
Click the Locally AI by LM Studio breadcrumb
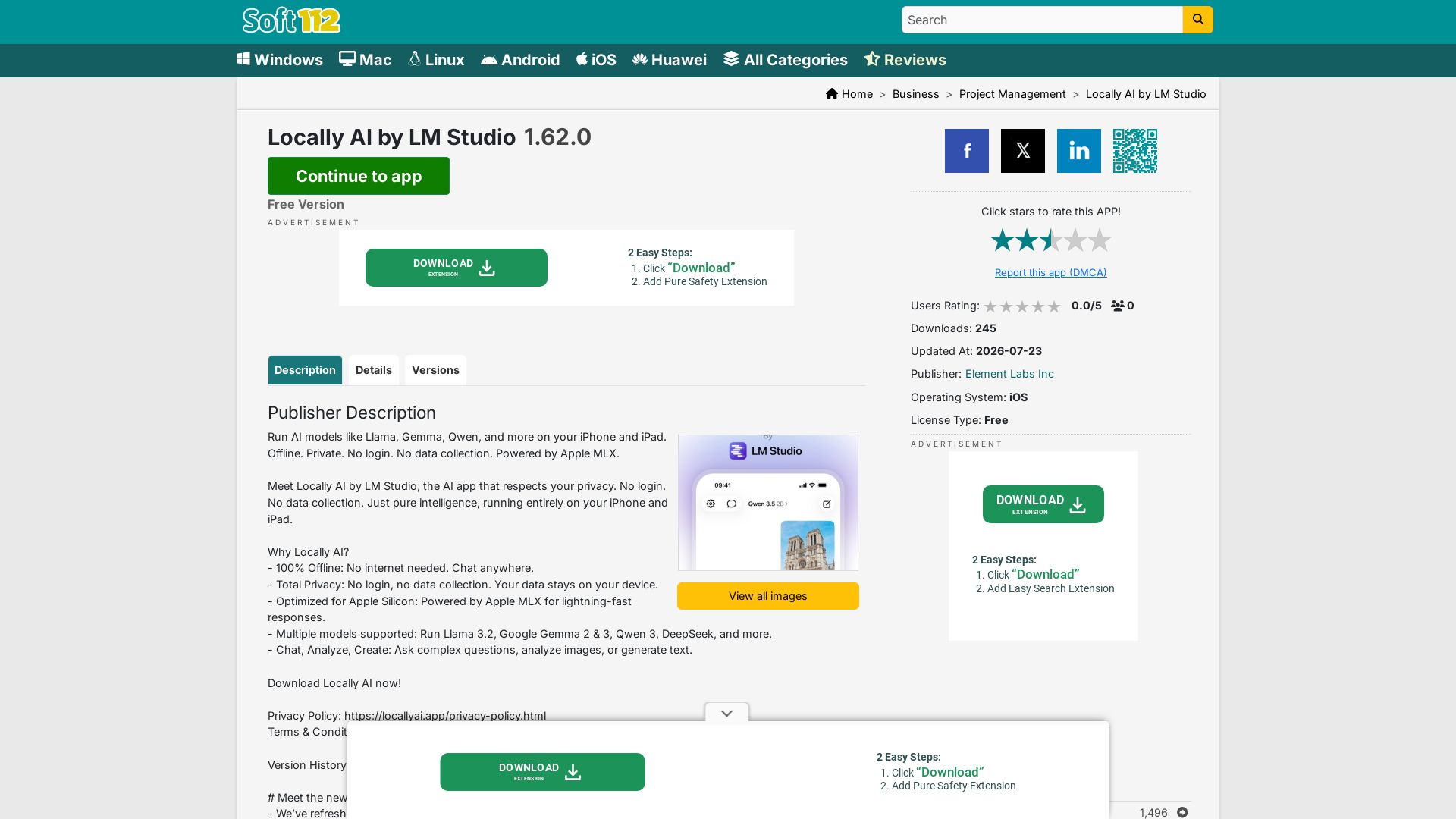pyautogui.click(x=1146, y=94)
